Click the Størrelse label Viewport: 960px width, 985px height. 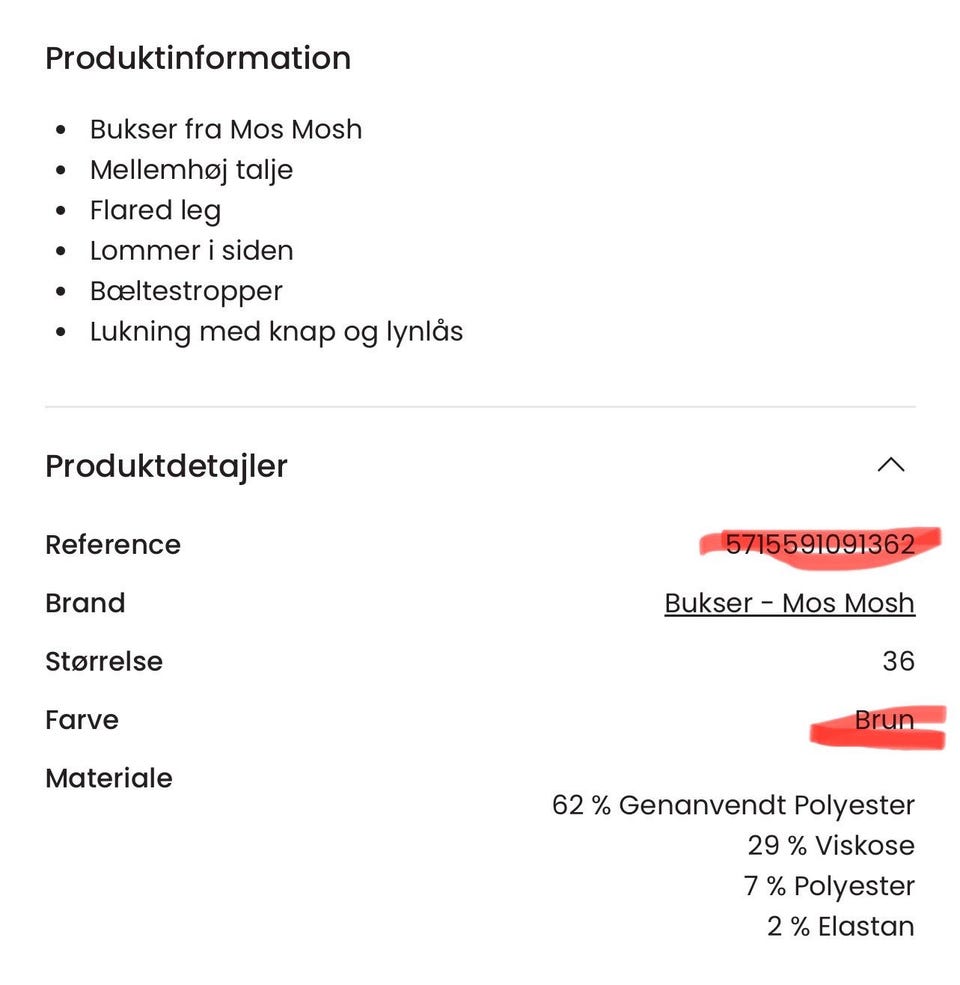104,661
